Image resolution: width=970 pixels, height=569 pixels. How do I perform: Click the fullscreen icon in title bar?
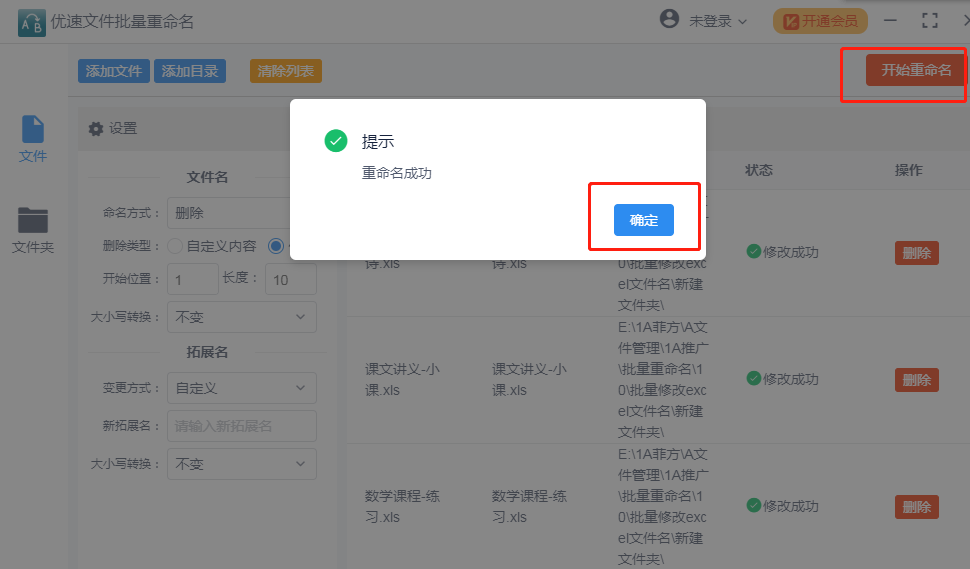point(929,20)
